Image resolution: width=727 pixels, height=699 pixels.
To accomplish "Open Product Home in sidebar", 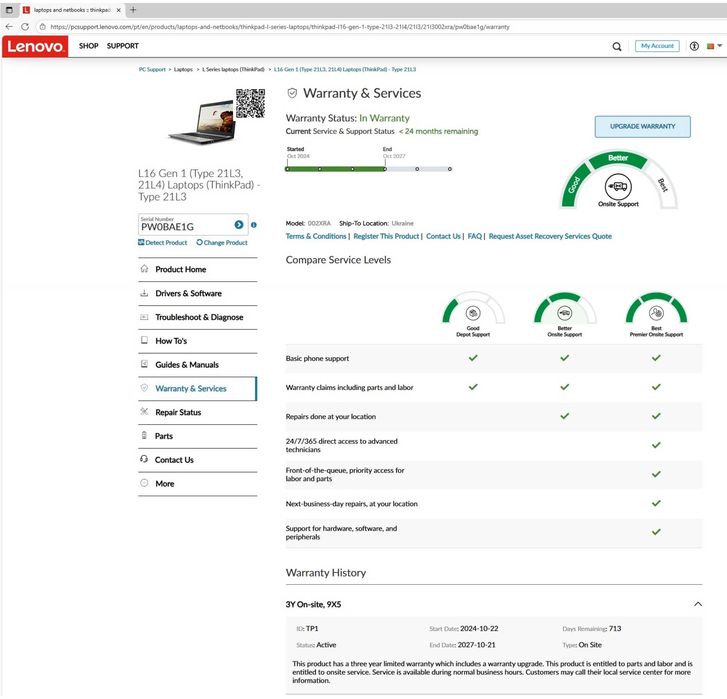I will point(198,269).
